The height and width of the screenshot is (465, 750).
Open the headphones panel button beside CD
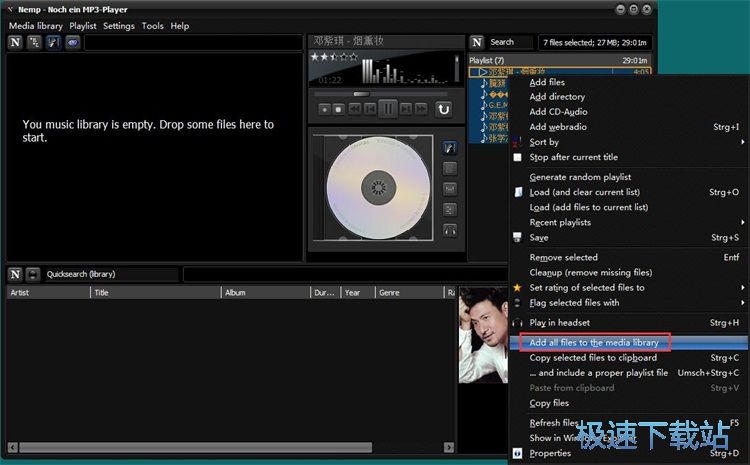450,231
